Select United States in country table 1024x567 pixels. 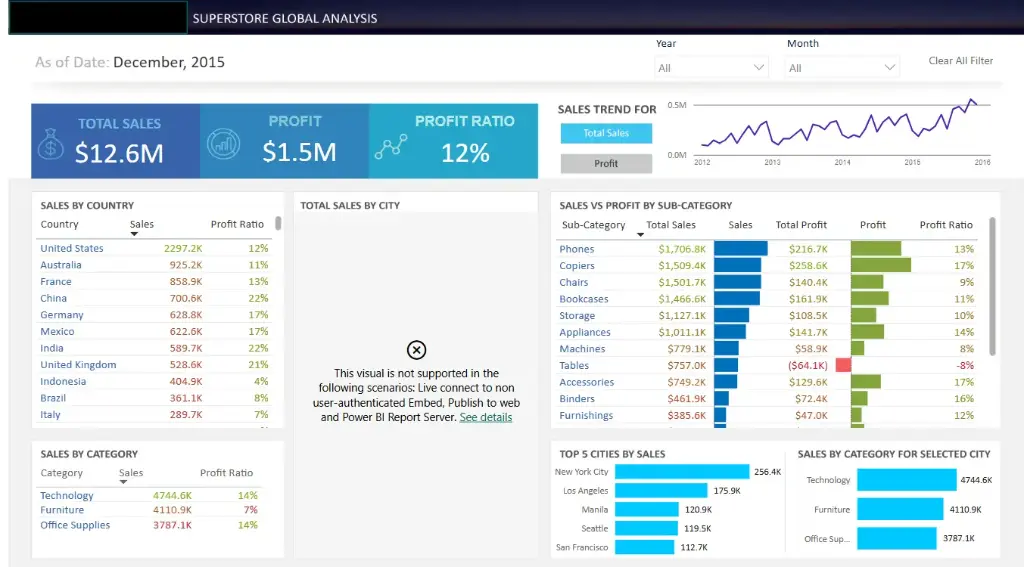(154, 248)
